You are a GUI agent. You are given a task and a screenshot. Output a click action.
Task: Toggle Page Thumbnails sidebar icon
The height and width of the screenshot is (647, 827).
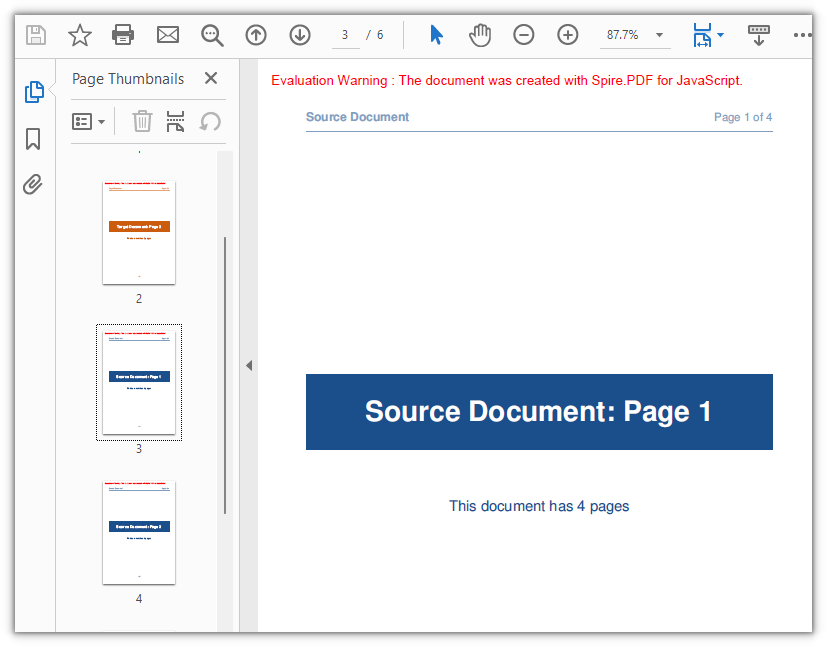coord(34,92)
